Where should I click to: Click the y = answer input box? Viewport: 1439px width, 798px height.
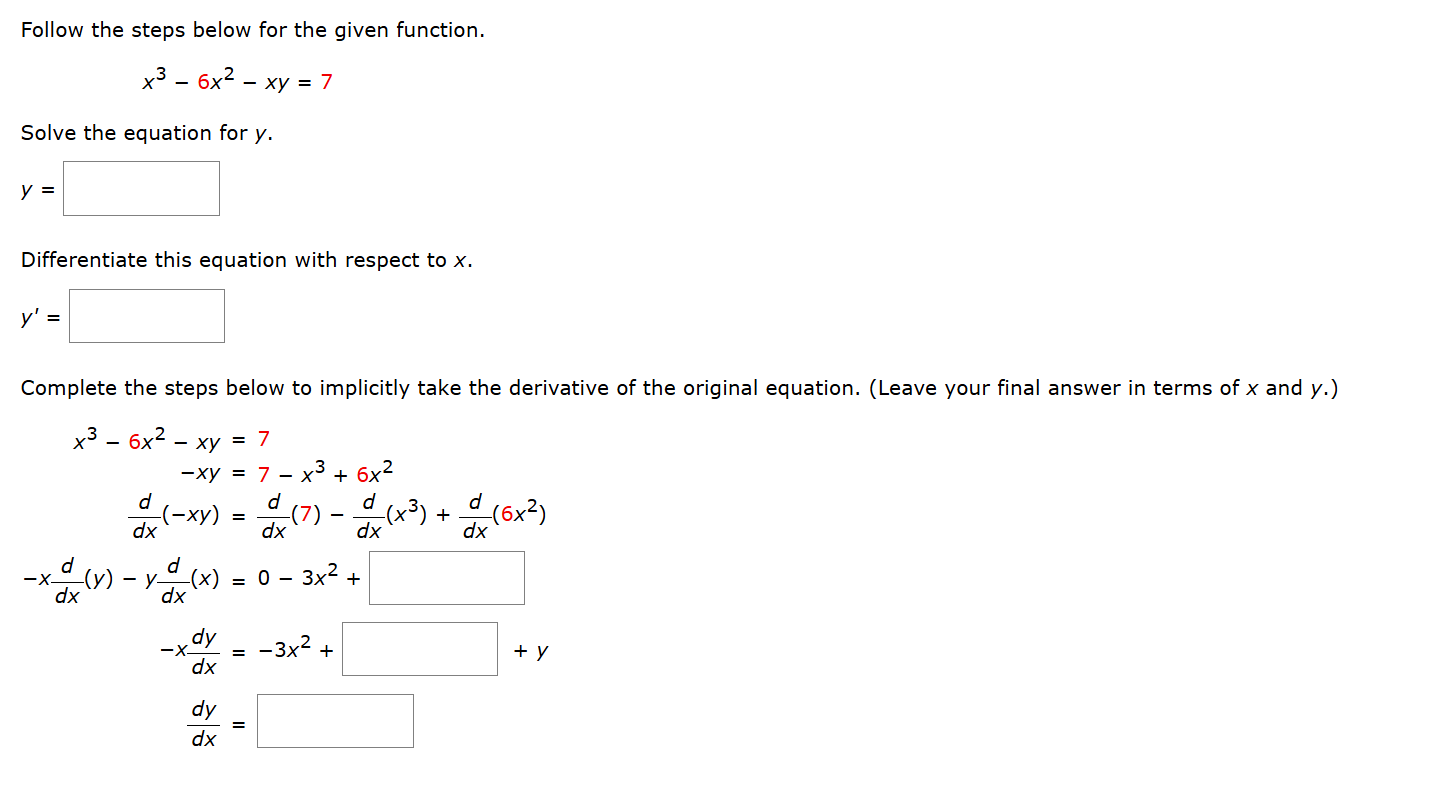[140, 188]
